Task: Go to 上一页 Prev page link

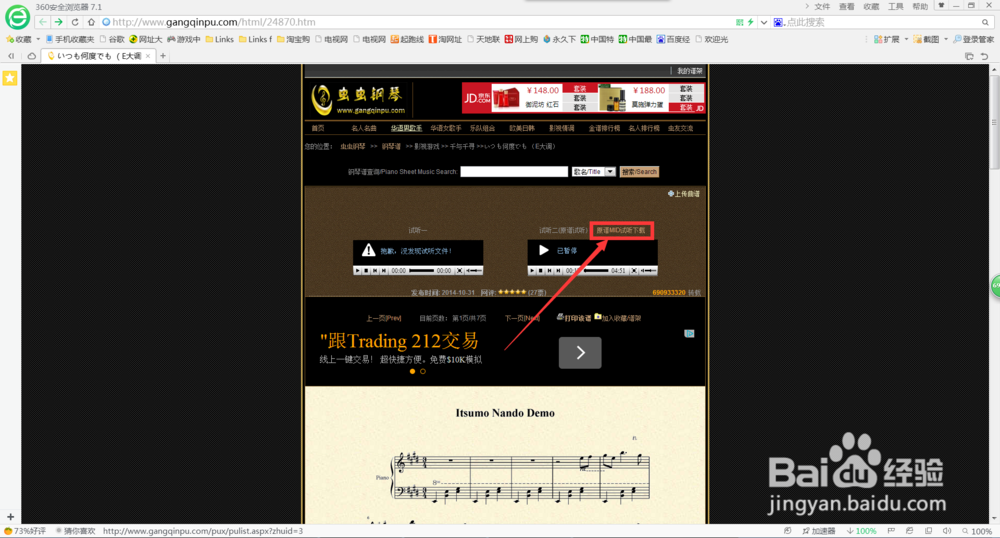Action: pos(383,318)
